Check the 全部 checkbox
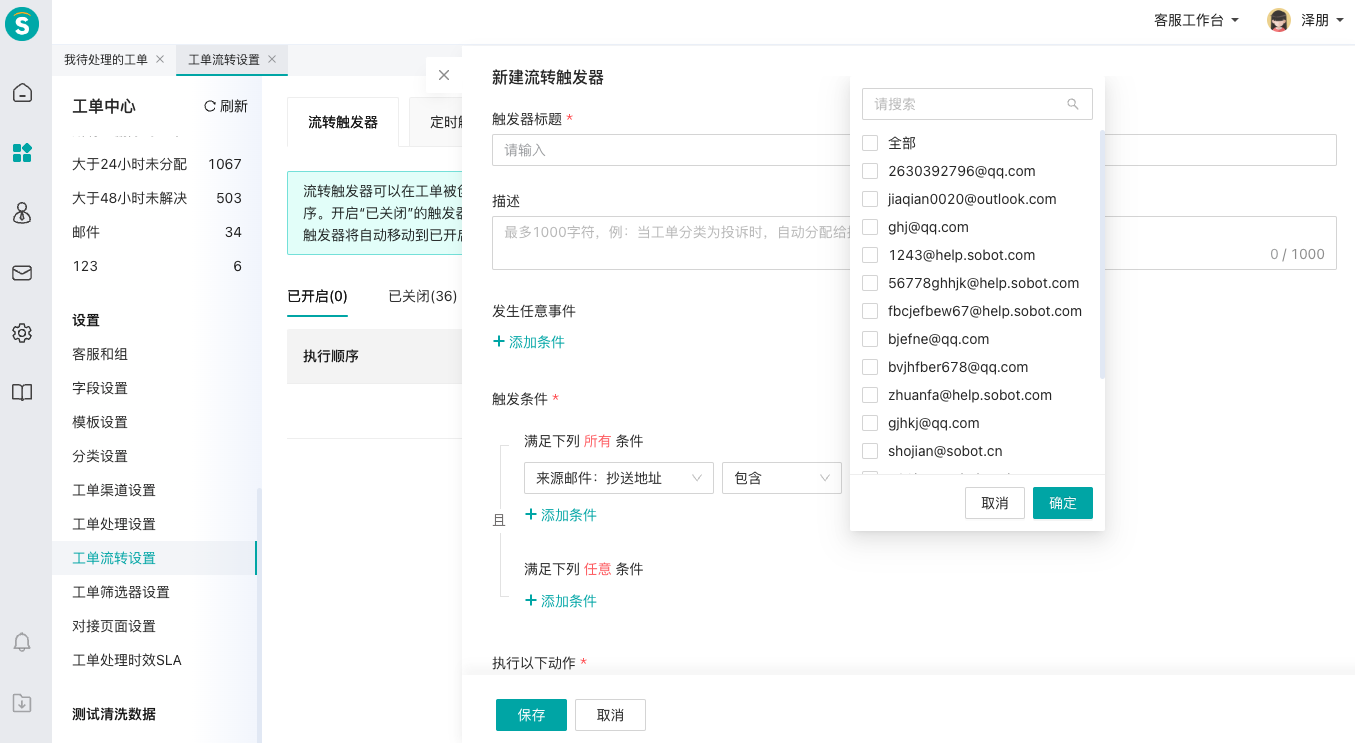 point(870,143)
